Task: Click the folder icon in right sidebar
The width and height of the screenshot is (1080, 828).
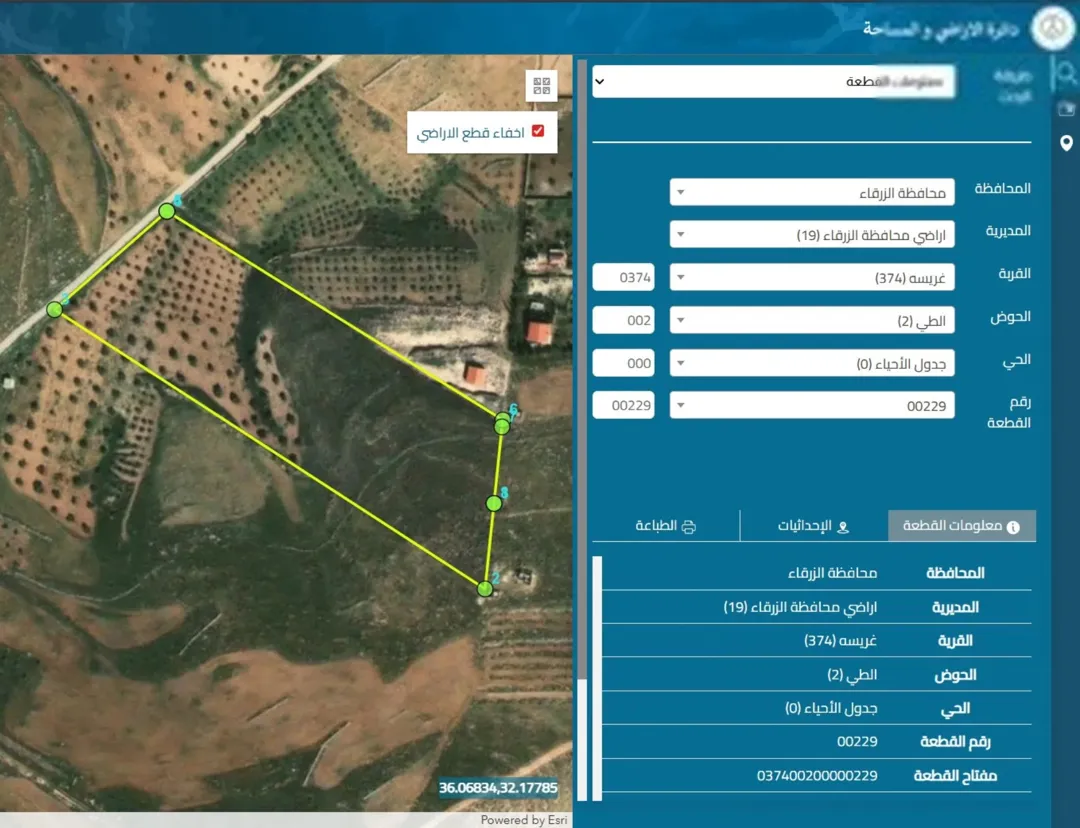Action: pos(1066,108)
